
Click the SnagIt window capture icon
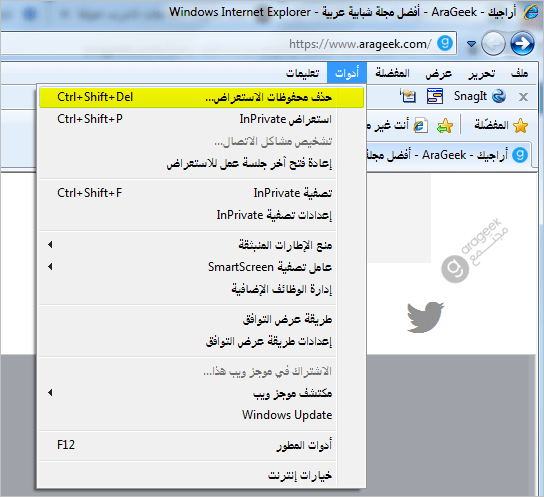pos(435,96)
